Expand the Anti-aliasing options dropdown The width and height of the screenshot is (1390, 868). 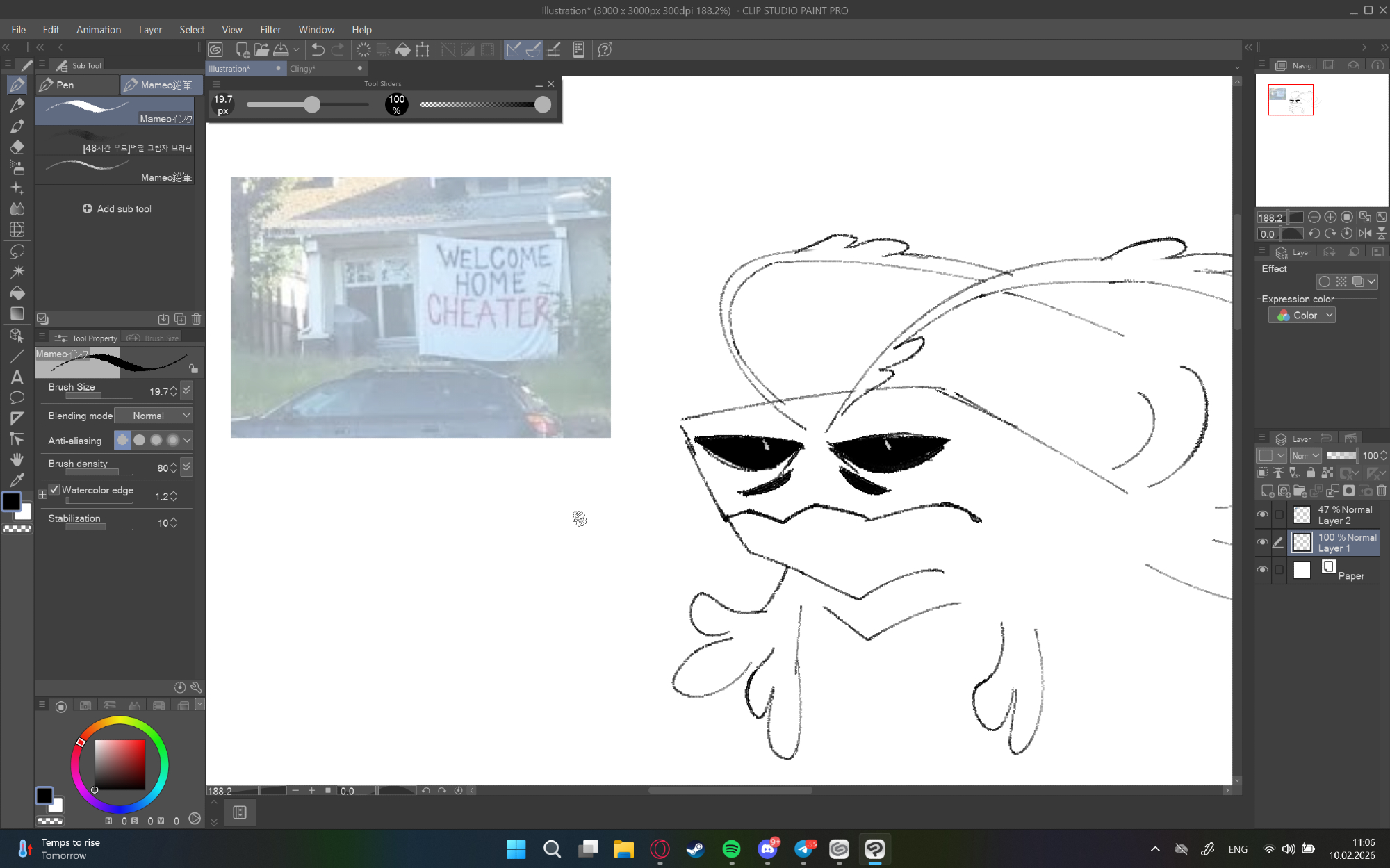(187, 440)
